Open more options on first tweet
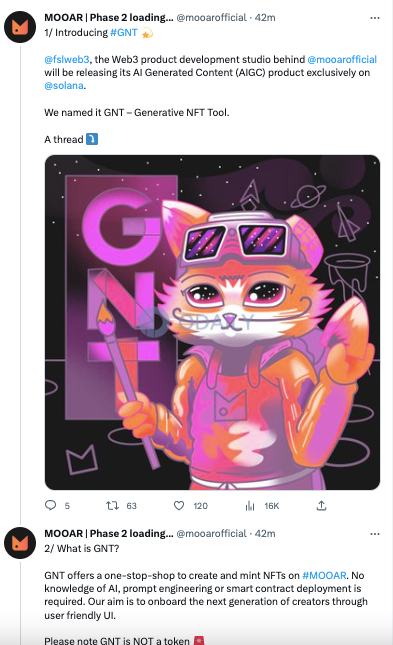393x645 pixels. (x=375, y=18)
